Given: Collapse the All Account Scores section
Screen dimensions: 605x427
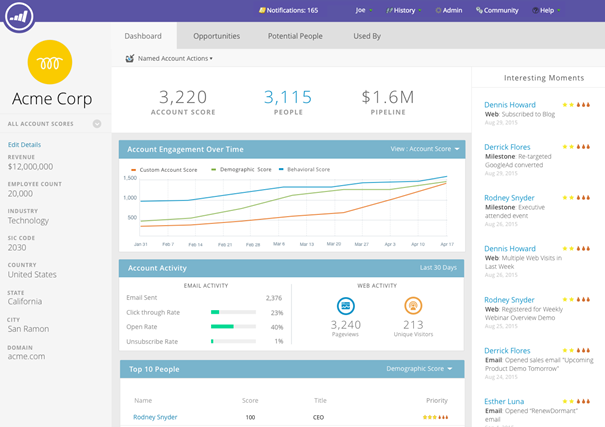Looking at the screenshot, I should point(97,124).
